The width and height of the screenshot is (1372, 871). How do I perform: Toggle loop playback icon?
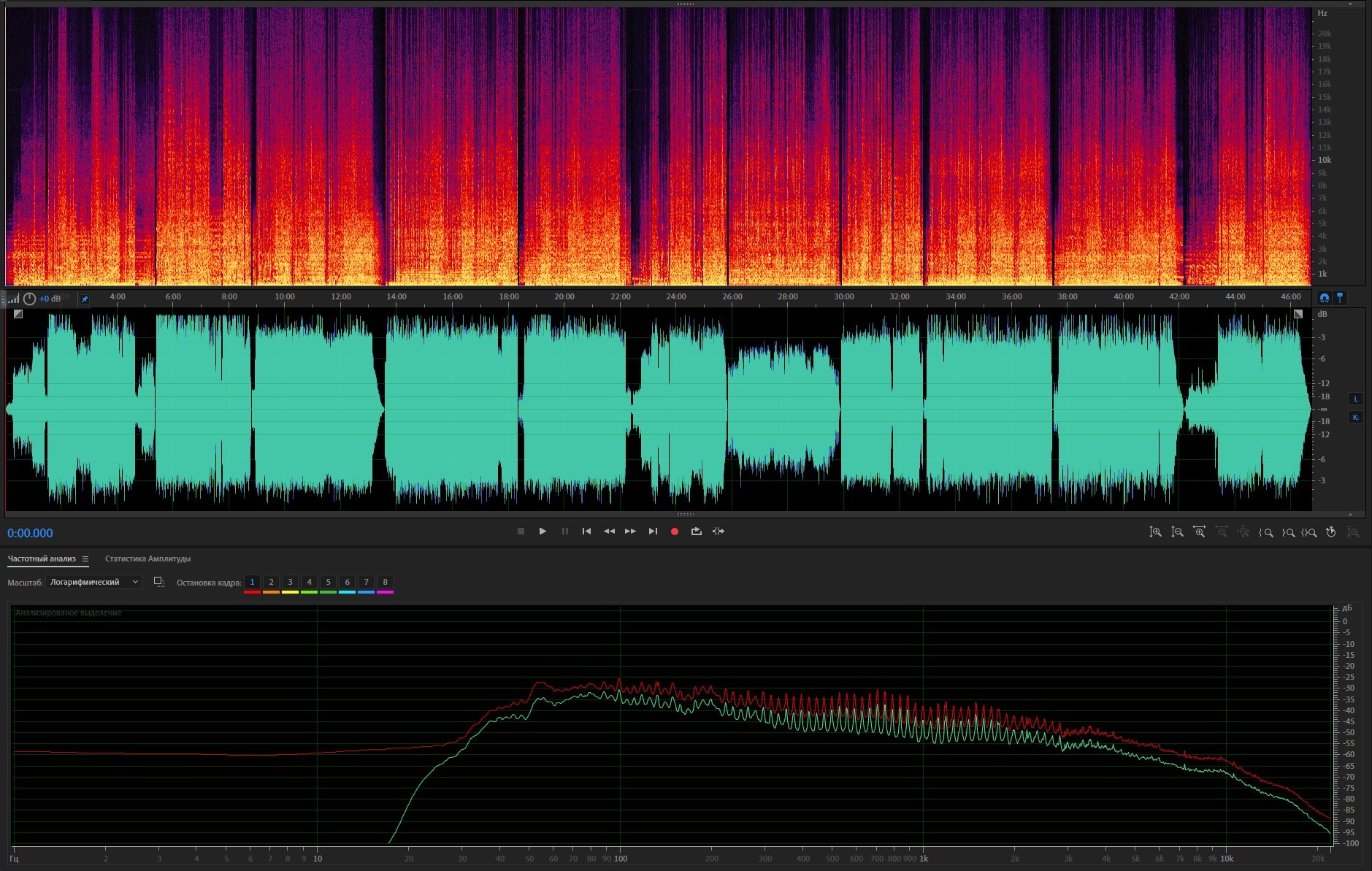(697, 532)
